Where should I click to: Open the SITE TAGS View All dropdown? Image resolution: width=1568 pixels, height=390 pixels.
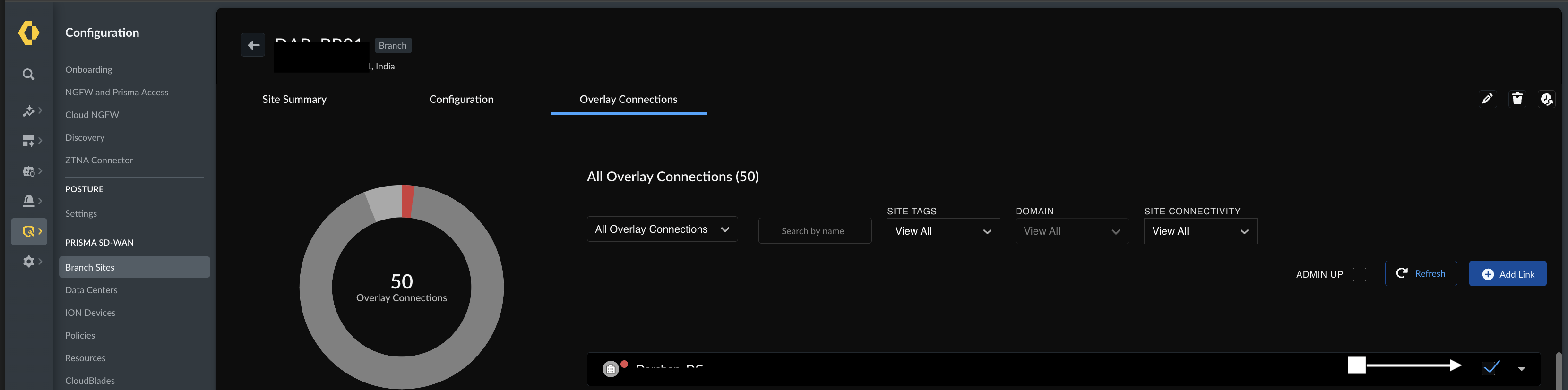point(943,231)
